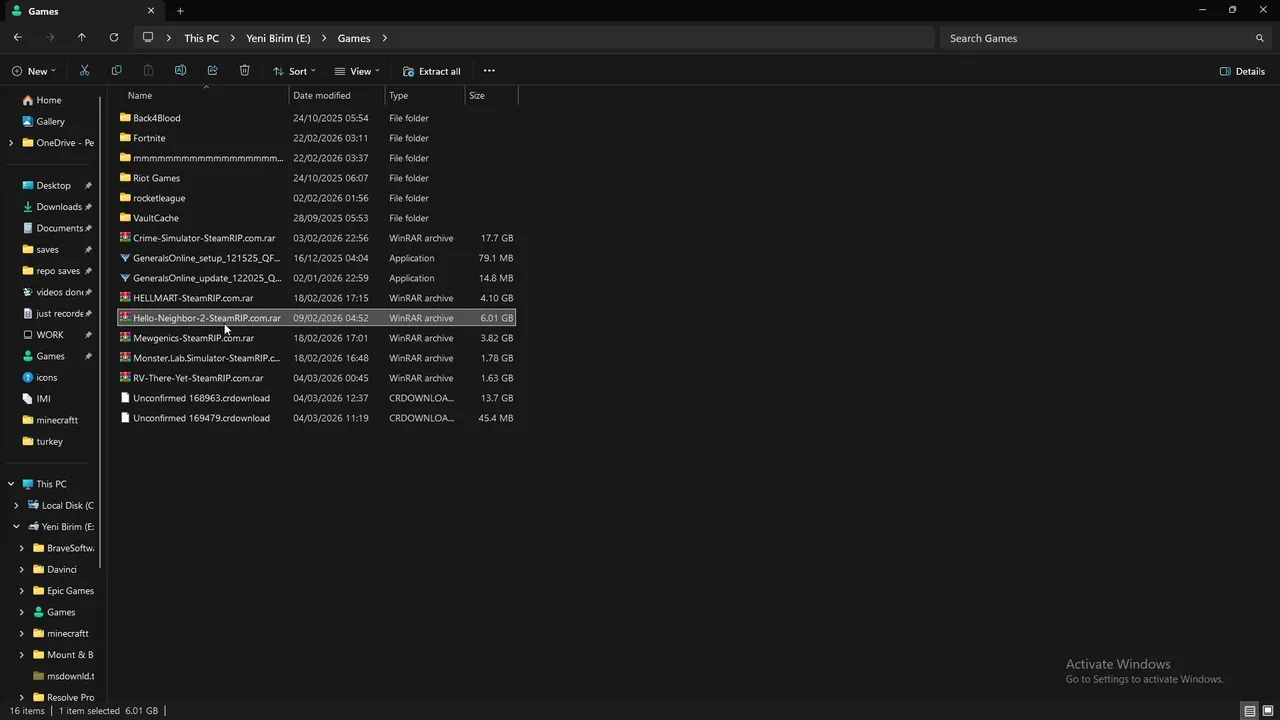1280x720 pixels.
Task: Select Mewgenics-SteamRIP.com.rar archive
Action: tap(316, 338)
